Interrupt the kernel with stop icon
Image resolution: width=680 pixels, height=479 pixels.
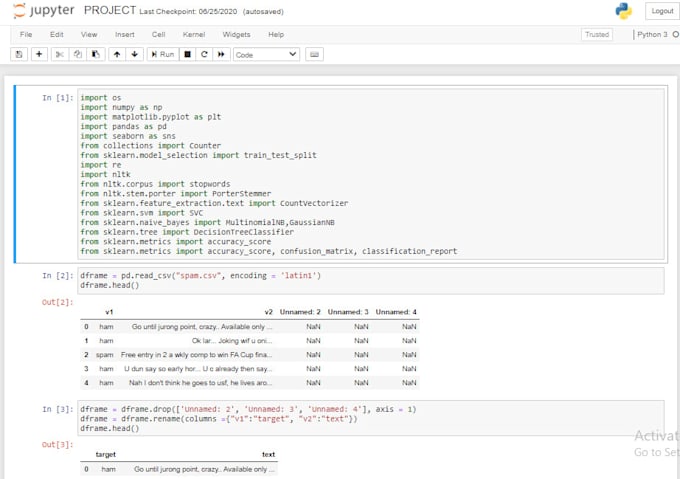187,54
